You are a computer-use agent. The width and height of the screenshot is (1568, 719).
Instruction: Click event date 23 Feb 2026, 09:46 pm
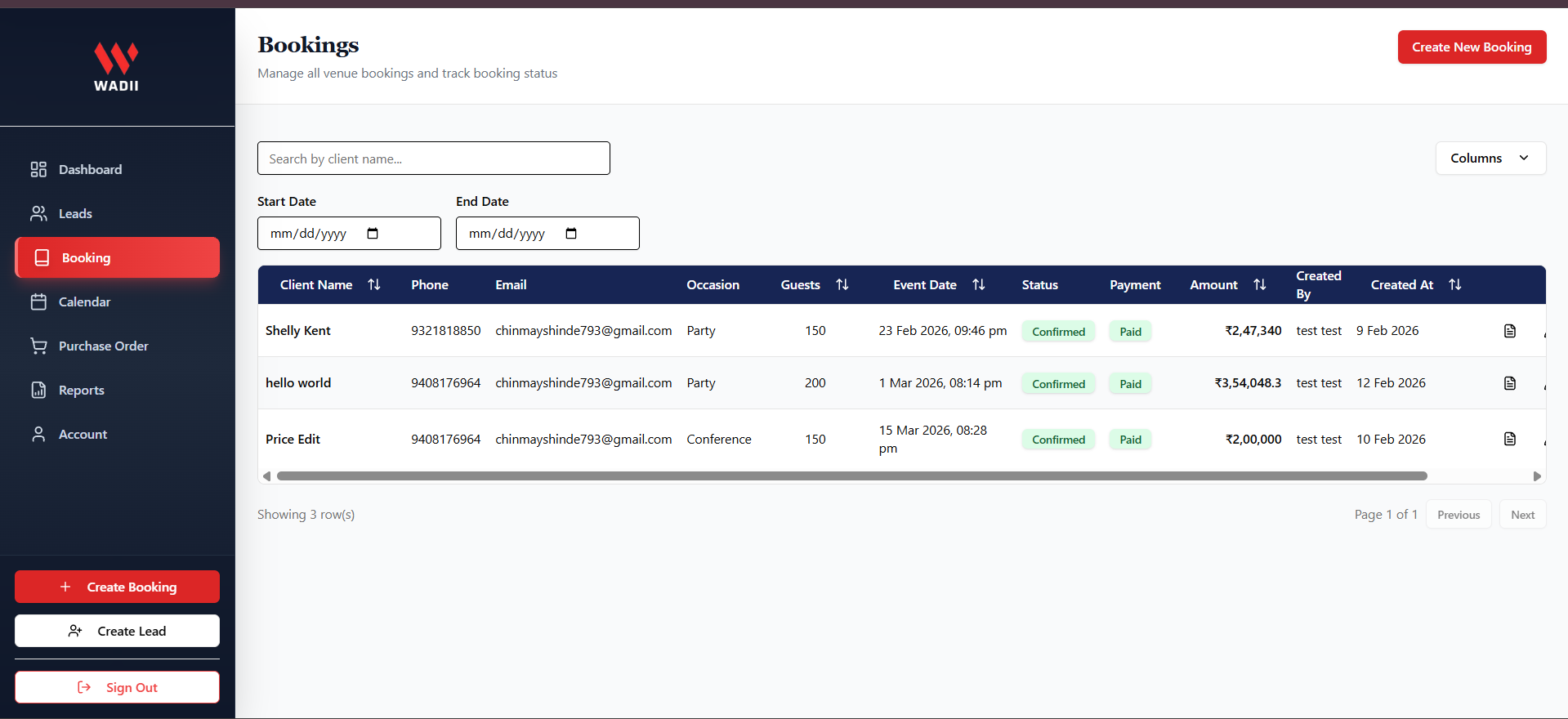[943, 330]
